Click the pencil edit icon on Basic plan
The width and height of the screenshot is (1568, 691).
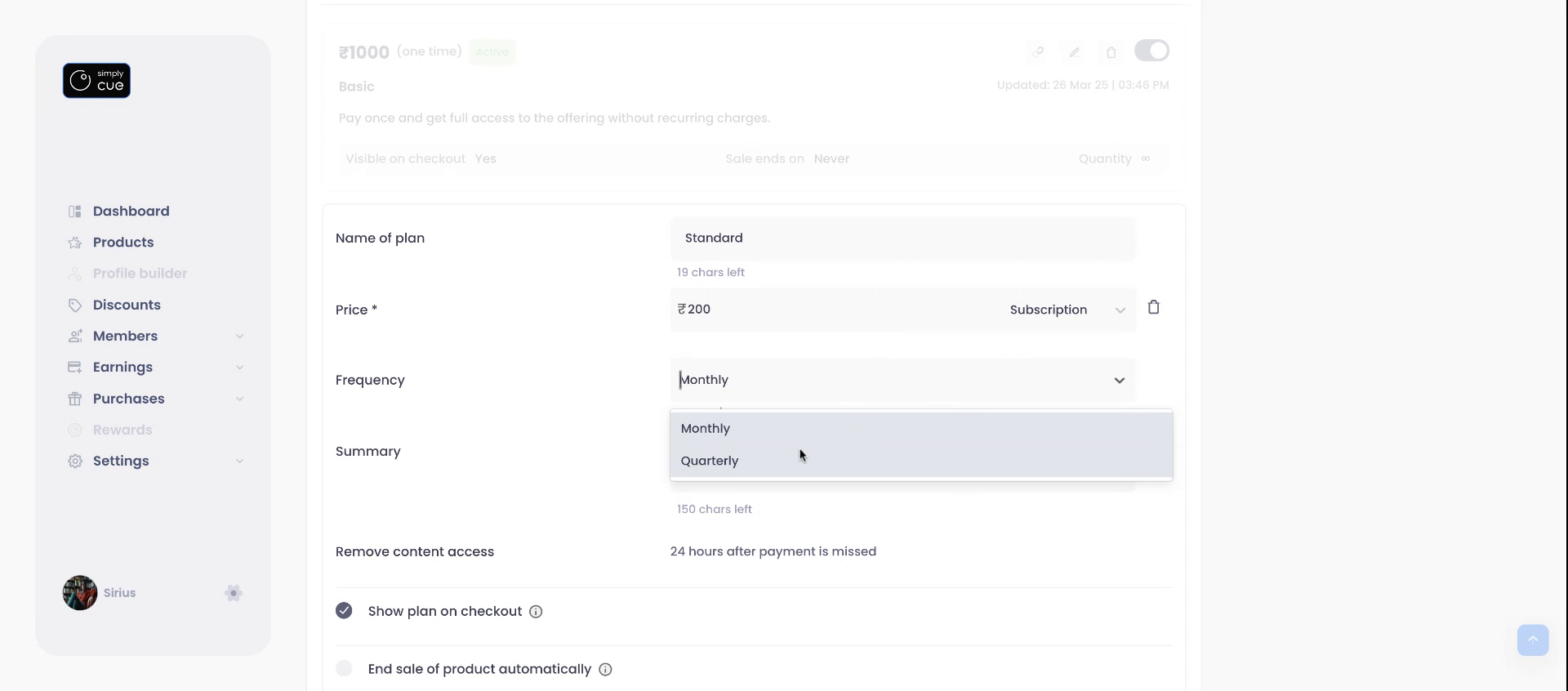[1075, 52]
